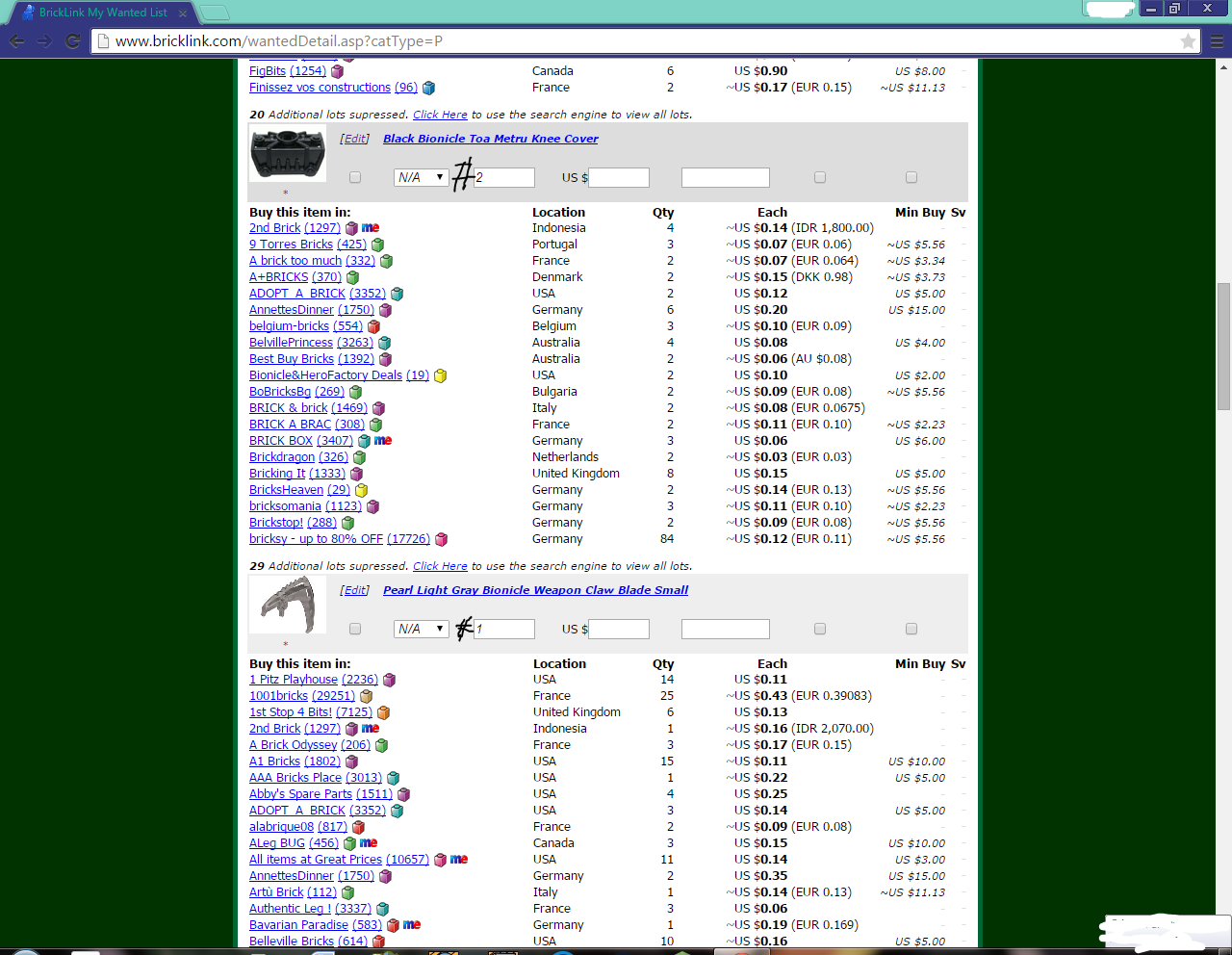The height and width of the screenshot is (955, 1232).
Task: Click the red cube icon beside alabrique08
Action: [x=358, y=827]
